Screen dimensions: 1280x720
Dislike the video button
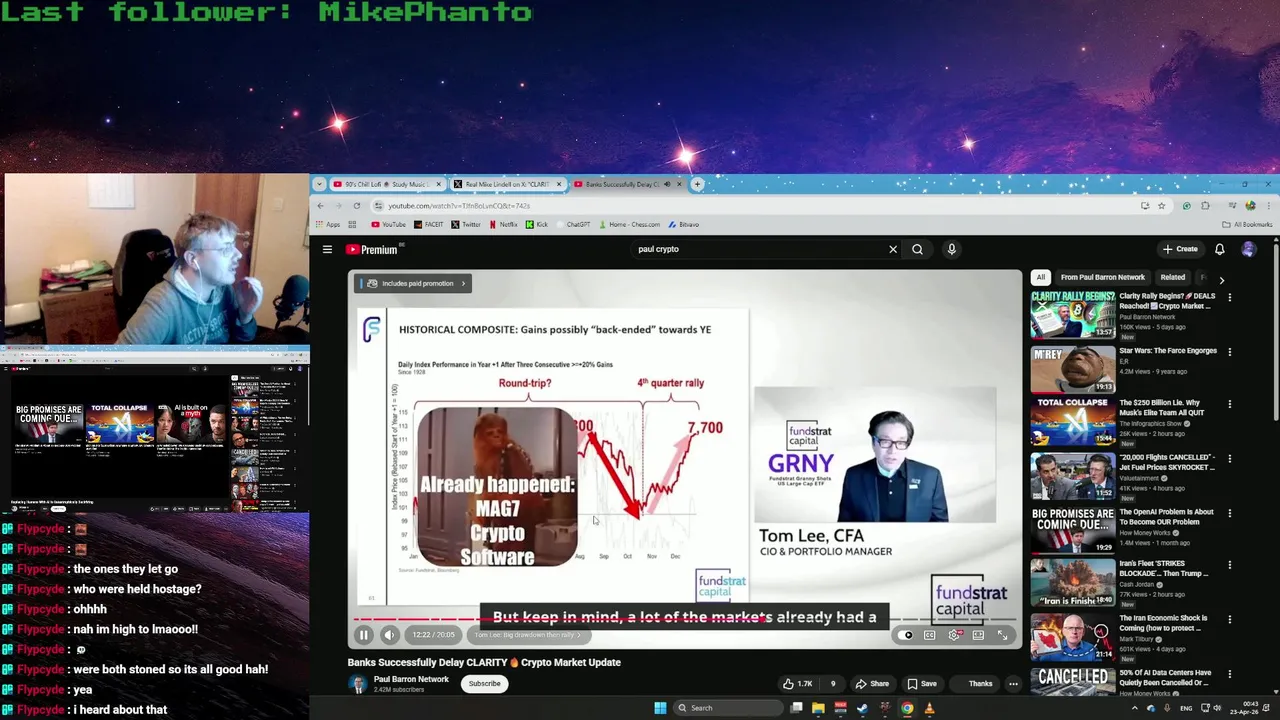coord(832,684)
